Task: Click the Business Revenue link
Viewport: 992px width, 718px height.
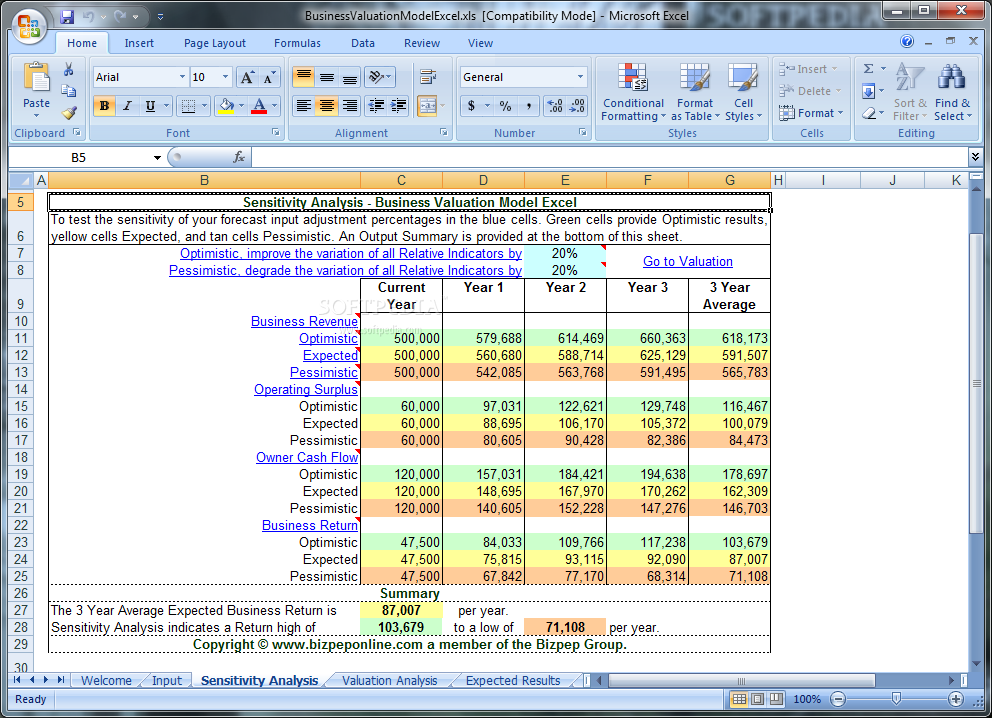Action: pos(304,321)
